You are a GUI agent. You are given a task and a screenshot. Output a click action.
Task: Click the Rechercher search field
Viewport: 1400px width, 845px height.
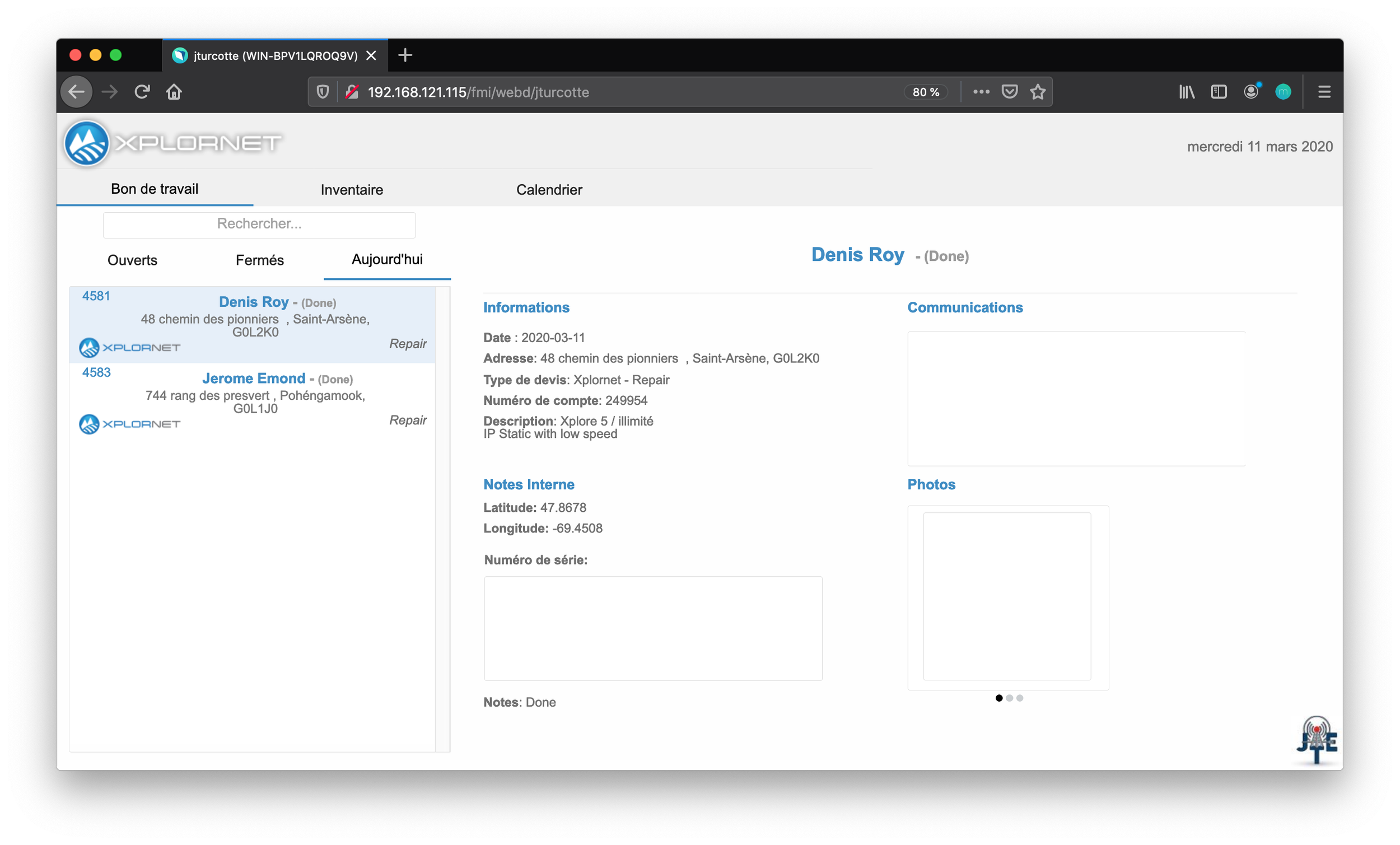[259, 224]
